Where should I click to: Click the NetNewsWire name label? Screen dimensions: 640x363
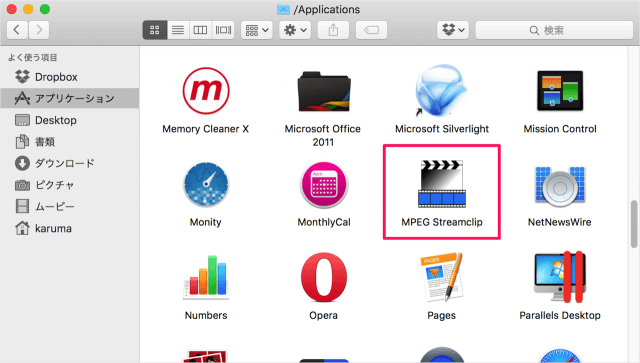click(560, 222)
